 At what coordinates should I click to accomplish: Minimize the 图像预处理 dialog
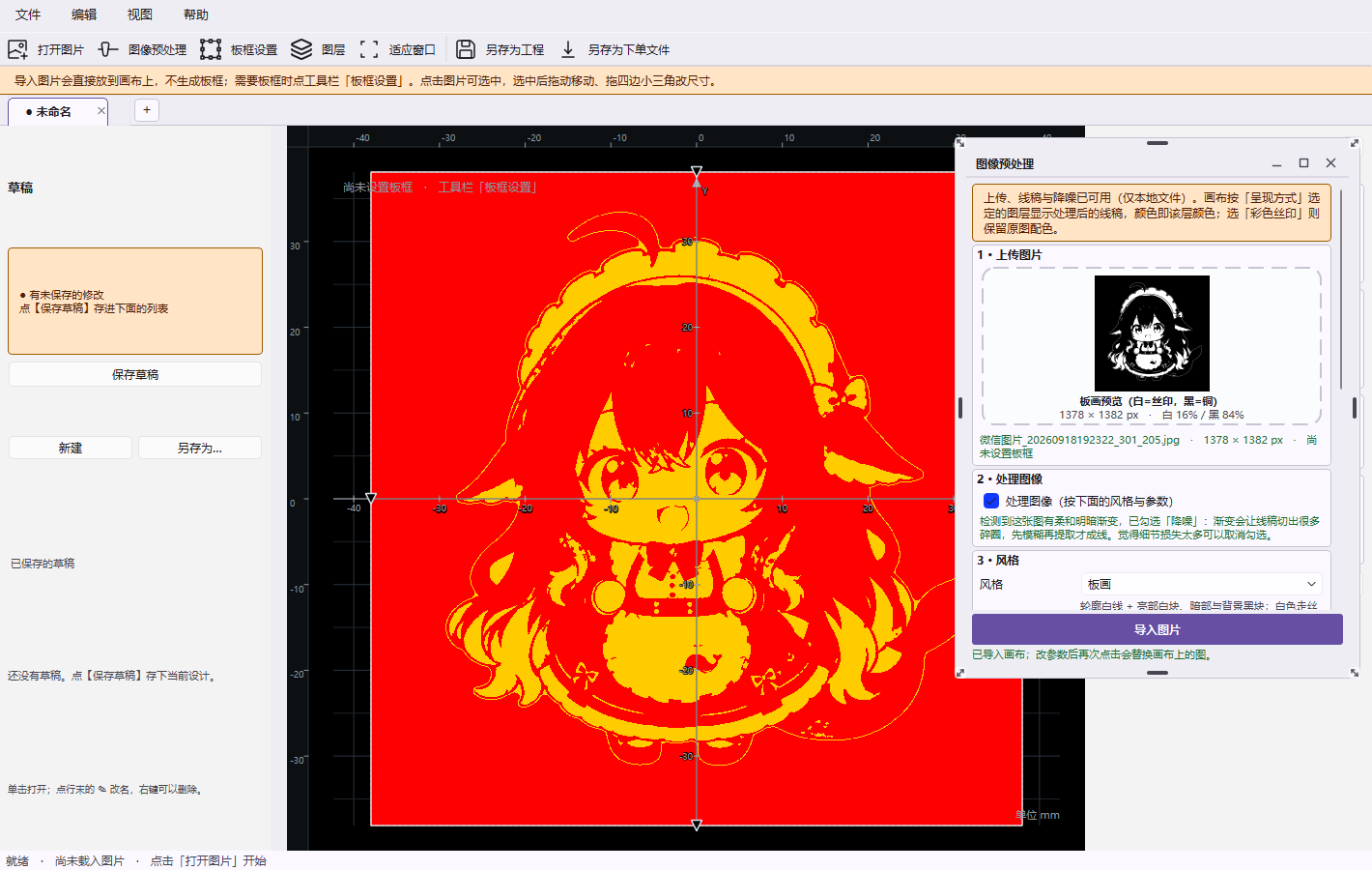pos(1276,163)
